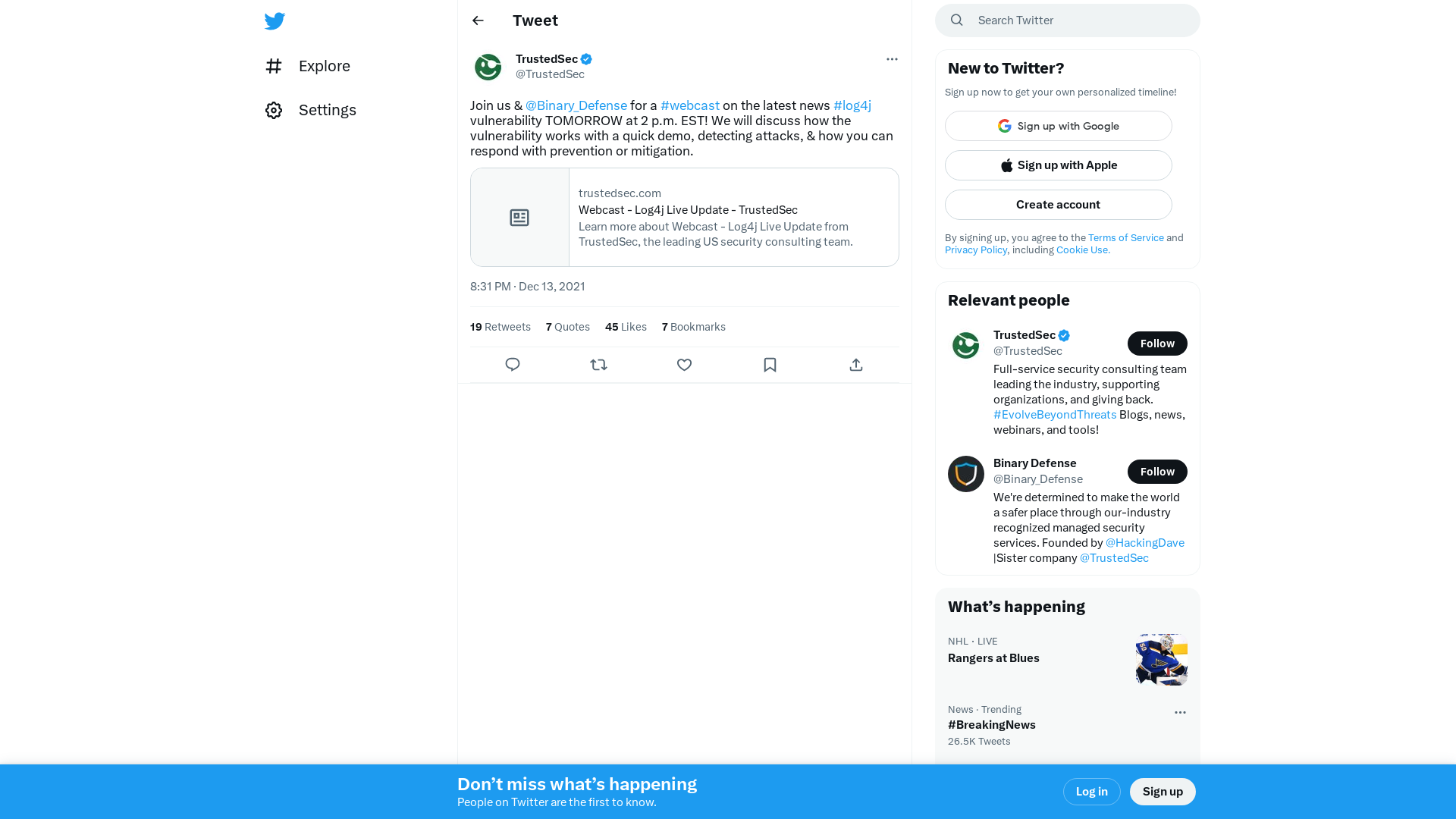
Task: Bookmark the tweet with the bookmark icon
Action: pos(770,365)
